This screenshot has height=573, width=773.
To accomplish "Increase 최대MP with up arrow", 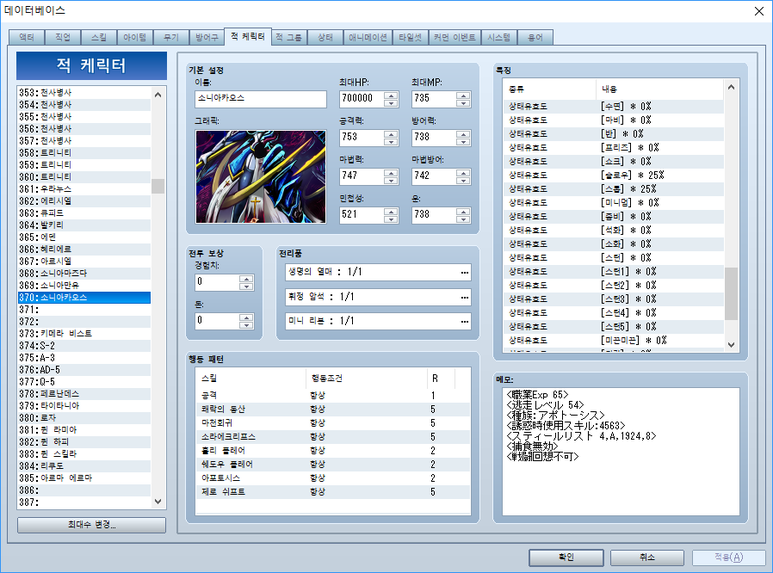I will (463, 95).
